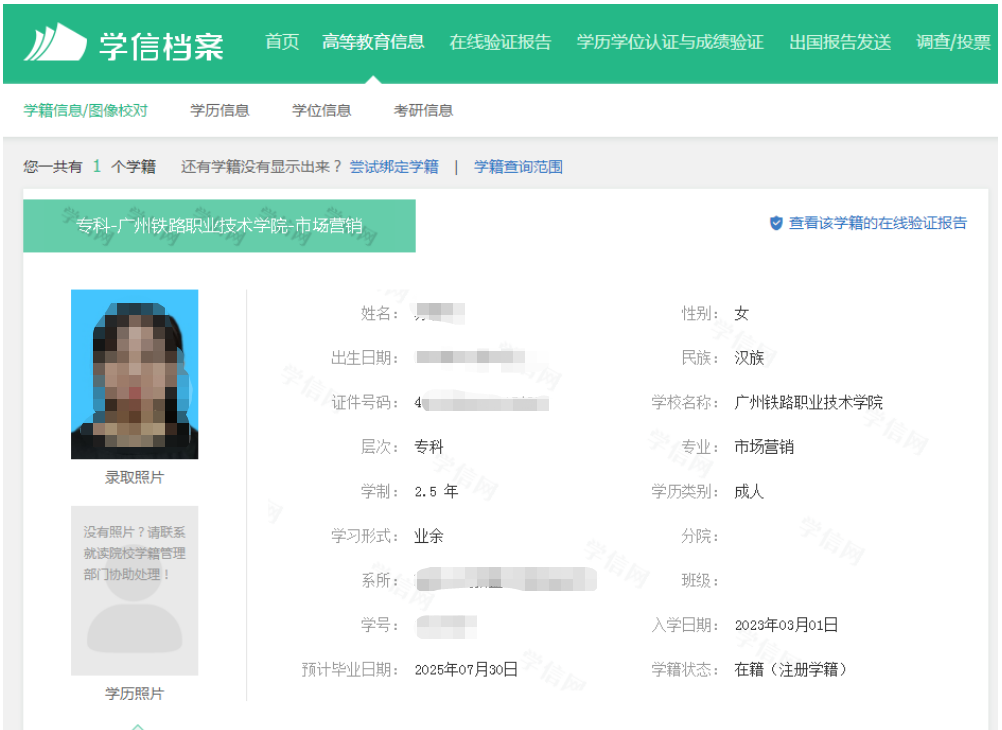The height and width of the screenshot is (730, 1002).
Task: Click the 录取照片 caption
Action: 134,478
